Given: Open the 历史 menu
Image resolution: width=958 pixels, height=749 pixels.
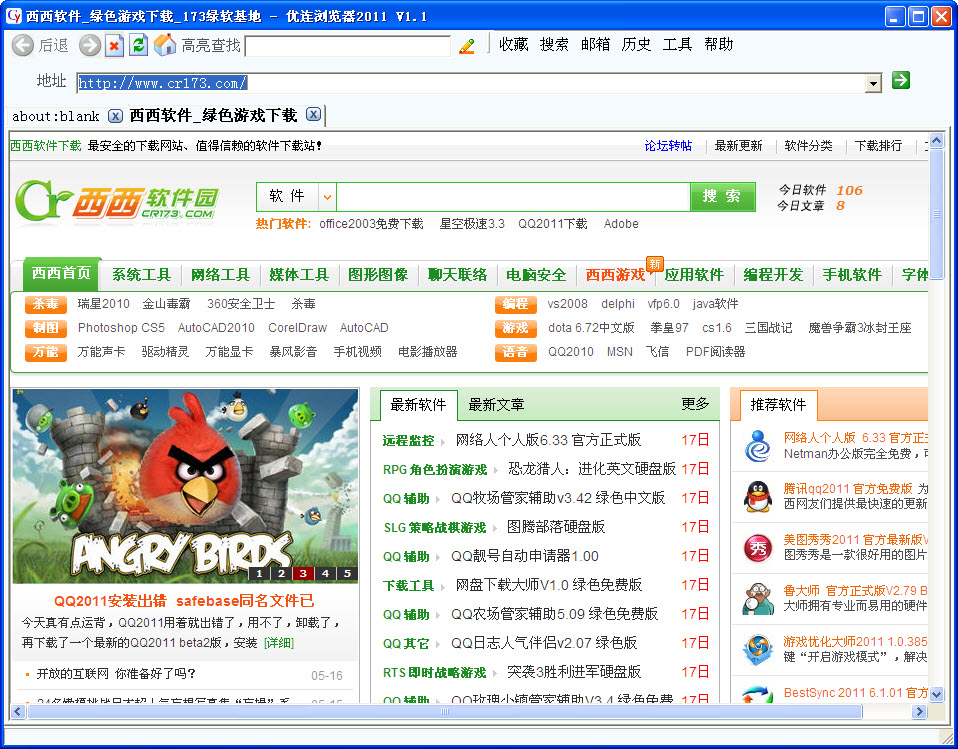Looking at the screenshot, I should pos(636,45).
